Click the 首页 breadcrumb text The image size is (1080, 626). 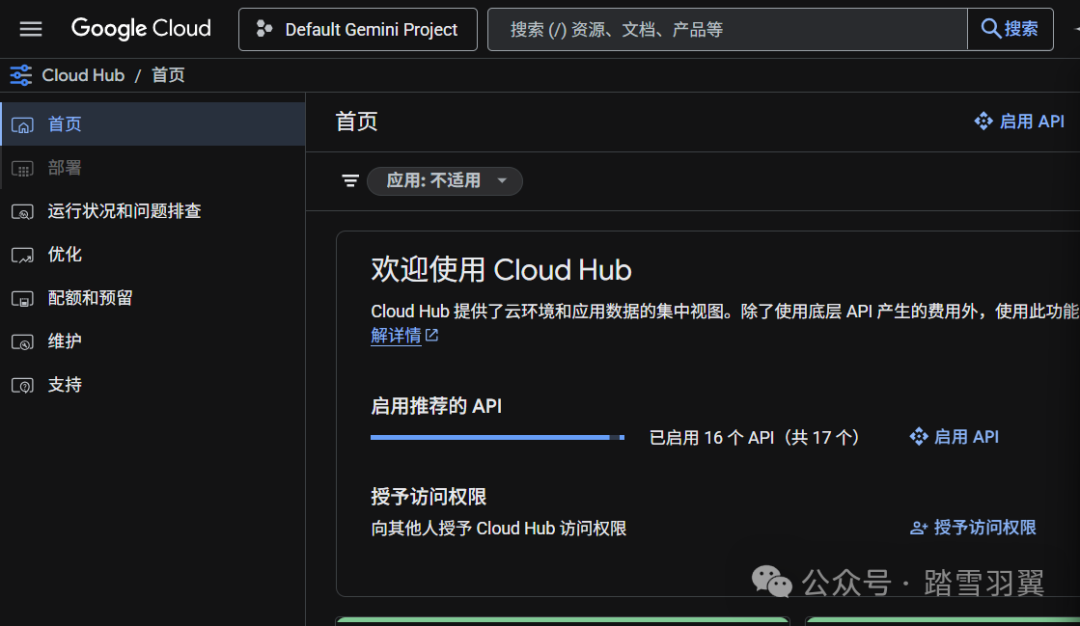pos(168,75)
